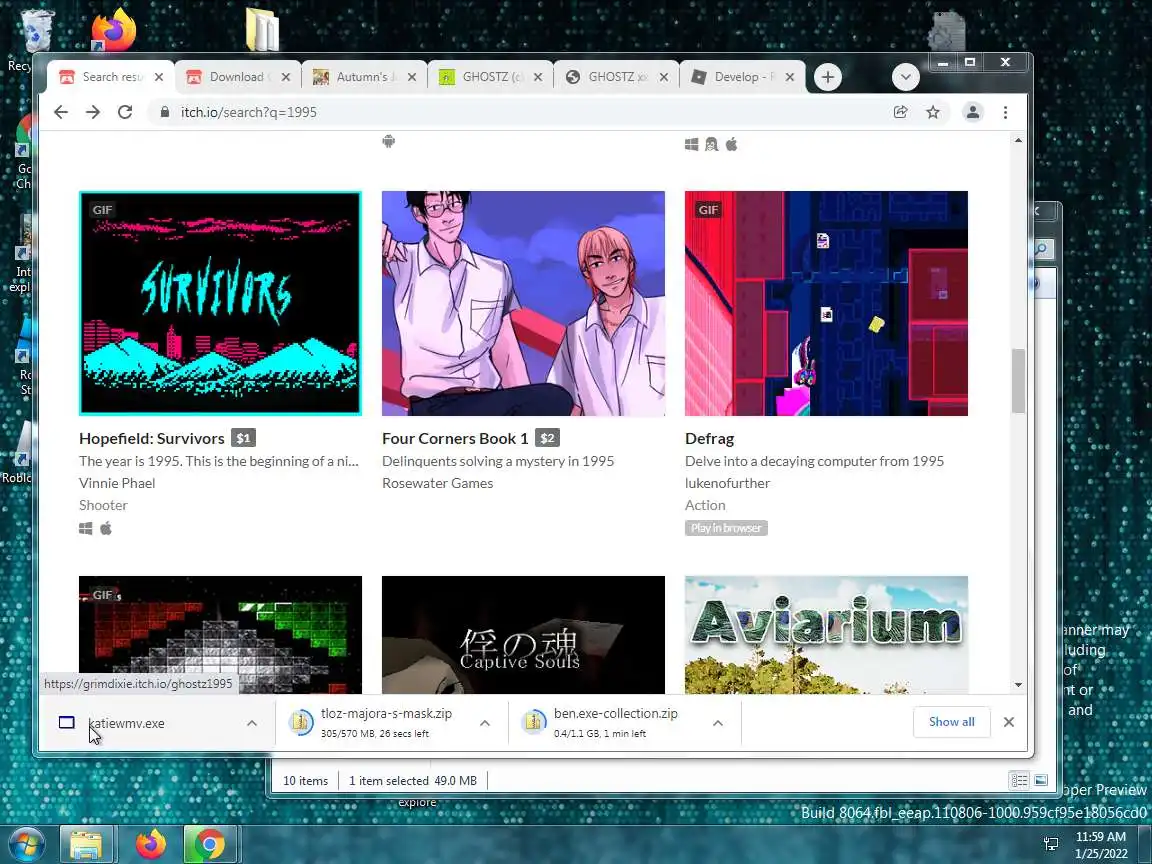Viewport: 1152px width, 864px height.
Task: Switch to the Download tab
Action: point(237,77)
